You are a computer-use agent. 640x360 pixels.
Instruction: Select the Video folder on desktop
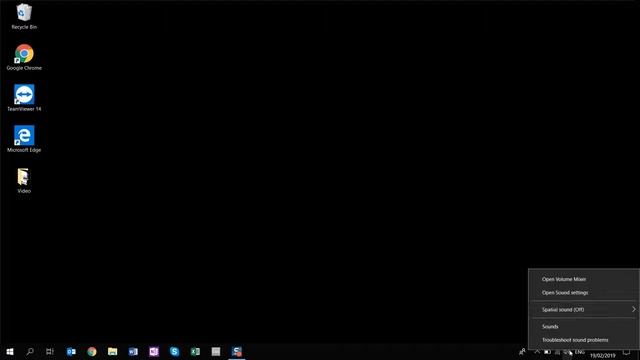click(24, 180)
